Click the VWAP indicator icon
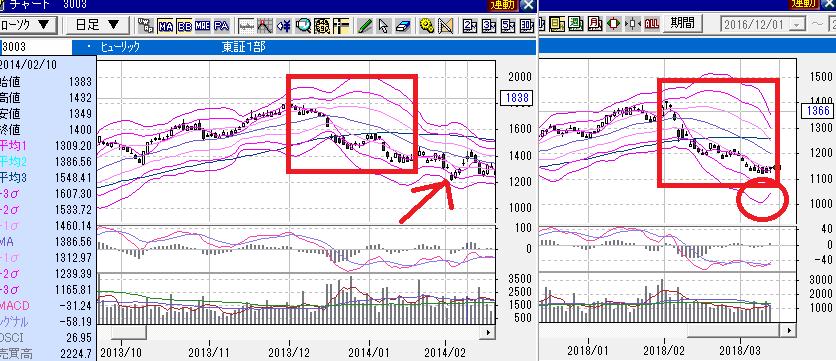This screenshot has width=836, height=361. (x=145, y=25)
